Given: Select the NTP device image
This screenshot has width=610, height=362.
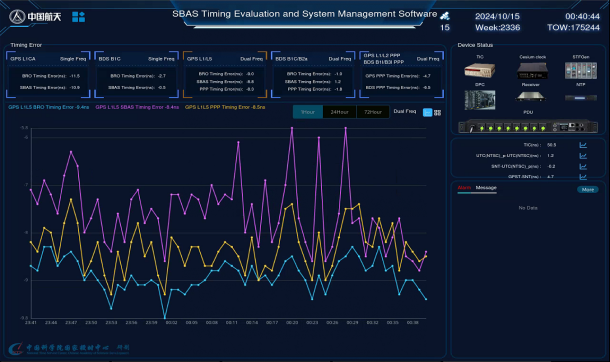Looking at the screenshot, I should (580, 98).
